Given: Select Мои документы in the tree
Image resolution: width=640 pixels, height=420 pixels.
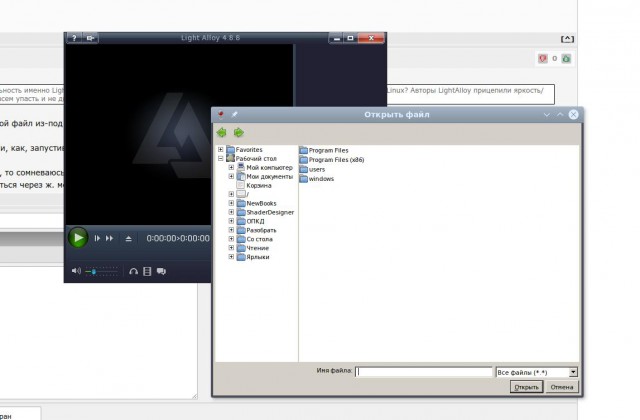Looking at the screenshot, I should point(269,177).
